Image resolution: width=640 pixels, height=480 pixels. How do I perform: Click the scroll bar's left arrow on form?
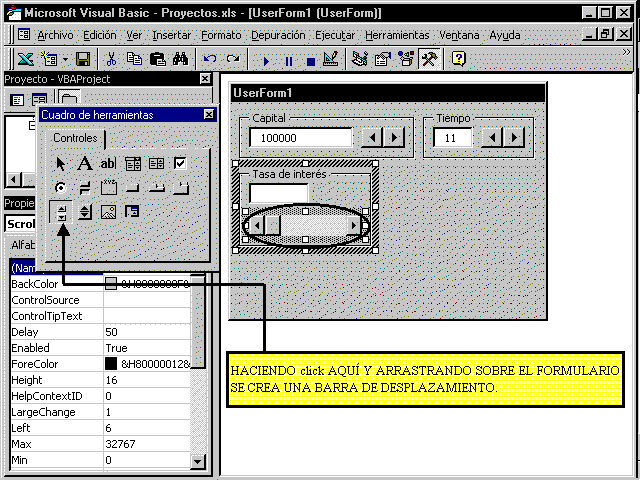(257, 225)
